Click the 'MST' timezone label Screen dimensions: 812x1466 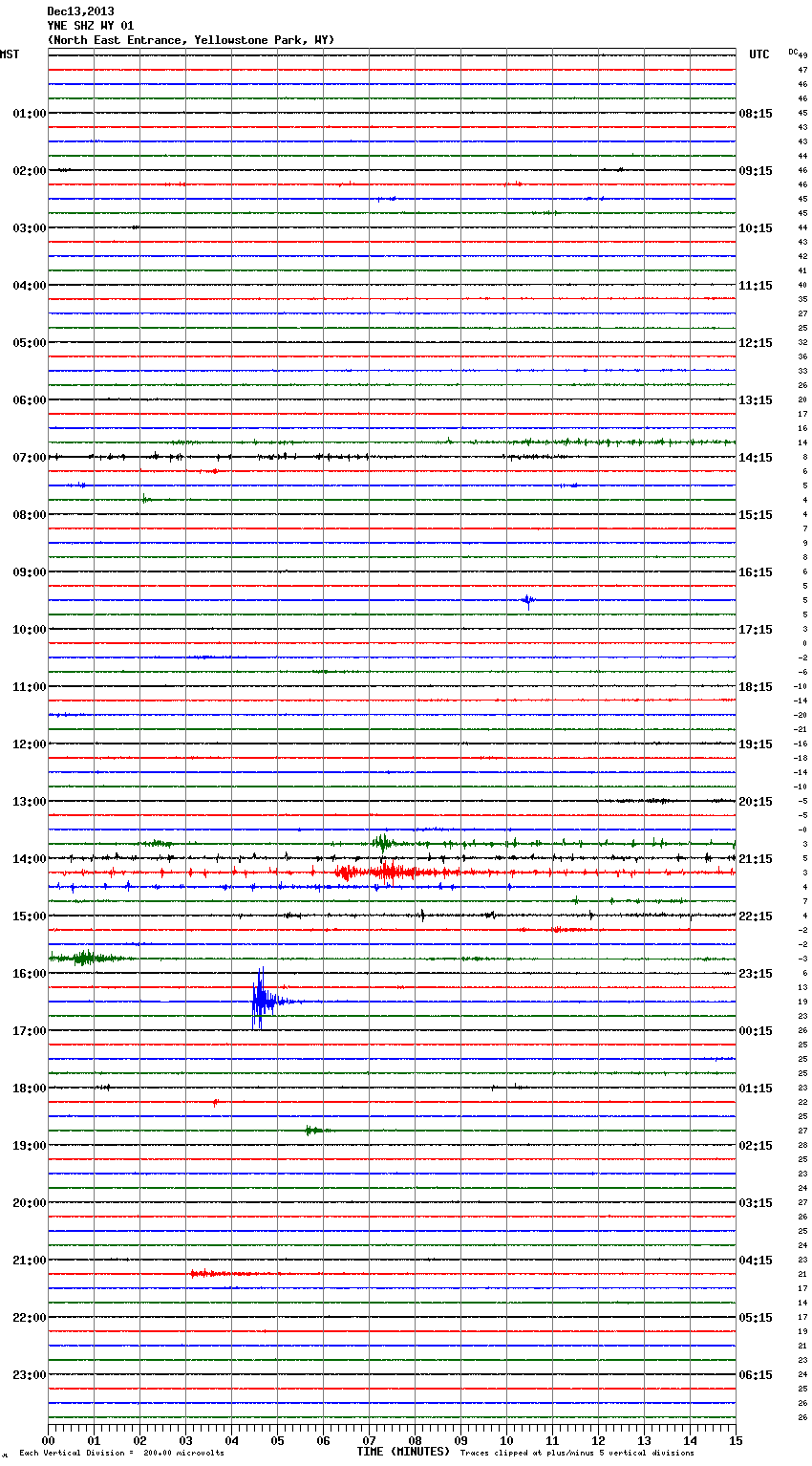point(10,54)
